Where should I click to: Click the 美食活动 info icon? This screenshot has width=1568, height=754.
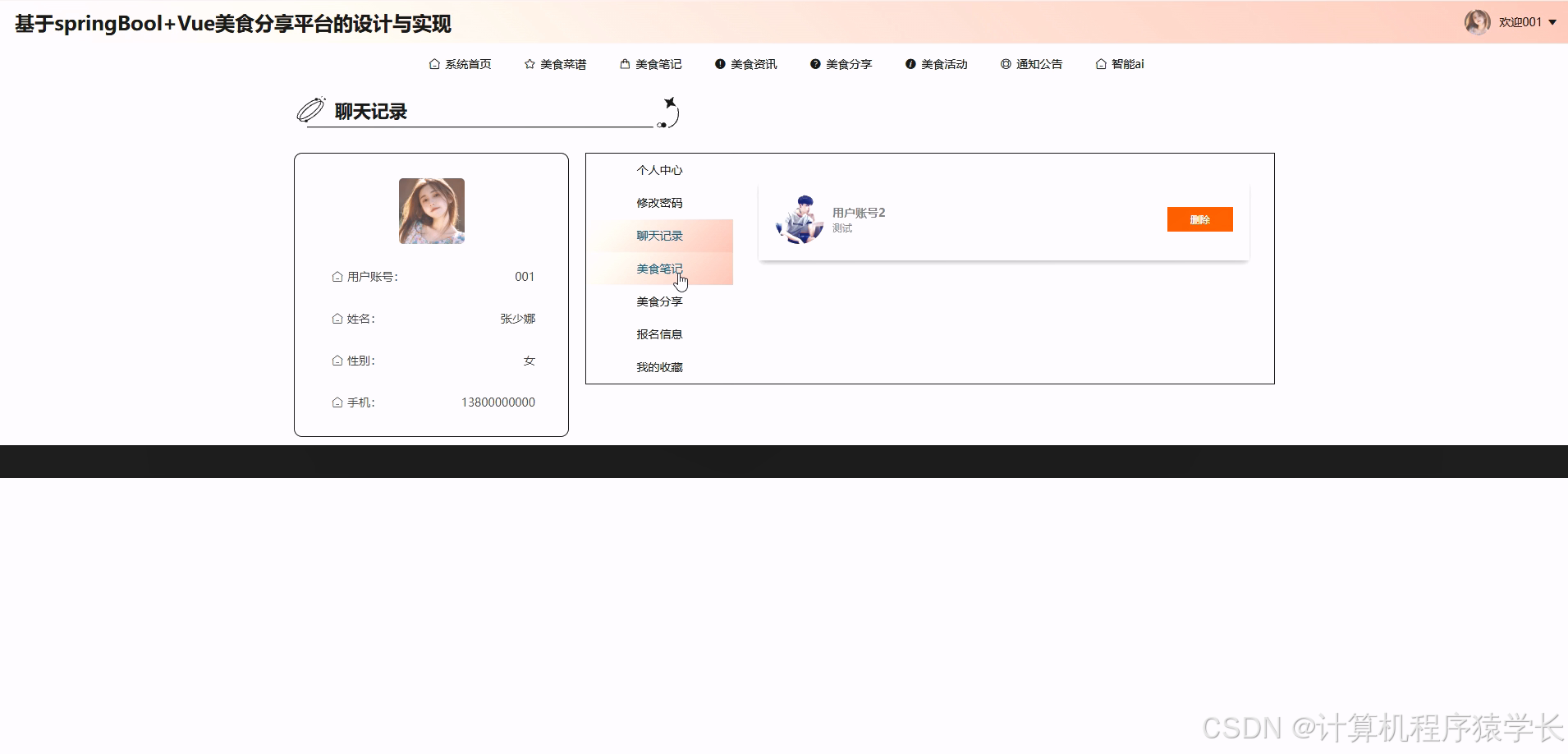point(910,63)
